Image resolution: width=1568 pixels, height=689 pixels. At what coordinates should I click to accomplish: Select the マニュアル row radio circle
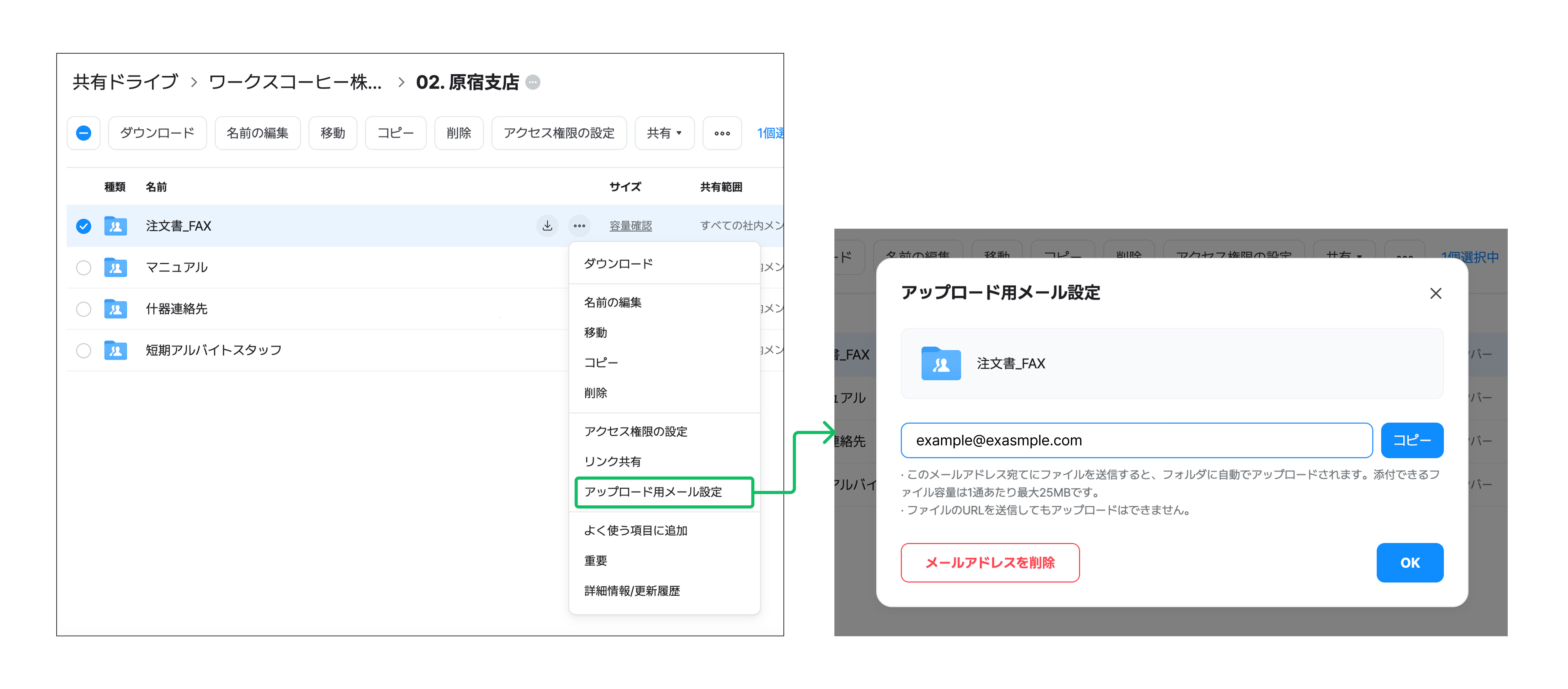pos(83,267)
